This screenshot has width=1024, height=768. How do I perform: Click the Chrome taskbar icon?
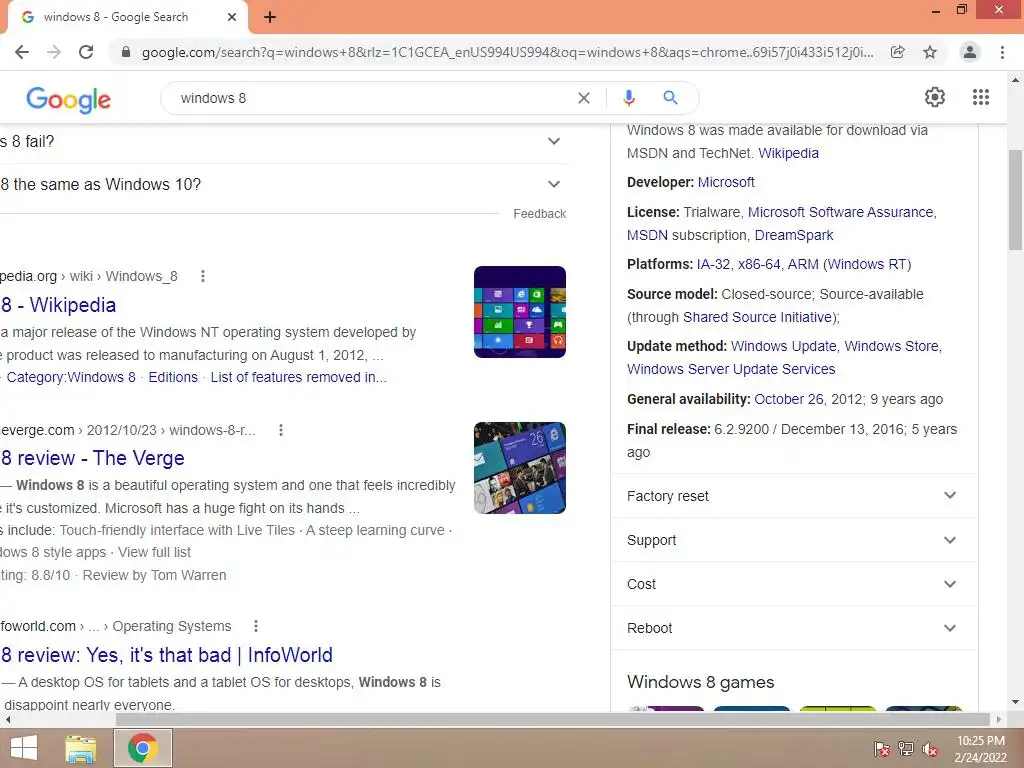(143, 748)
